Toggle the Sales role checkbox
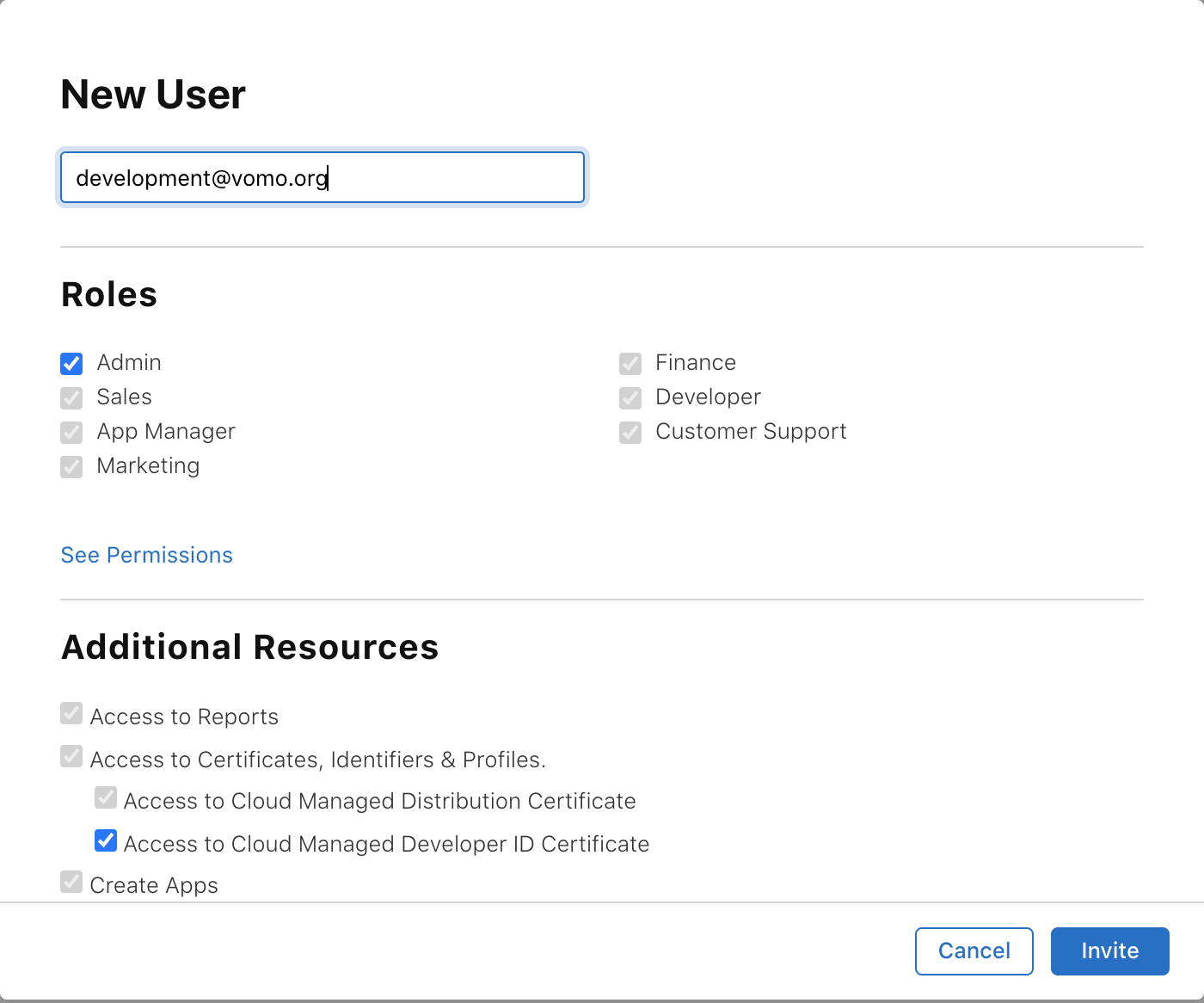Screen dimensions: 1204x1003 71,398
